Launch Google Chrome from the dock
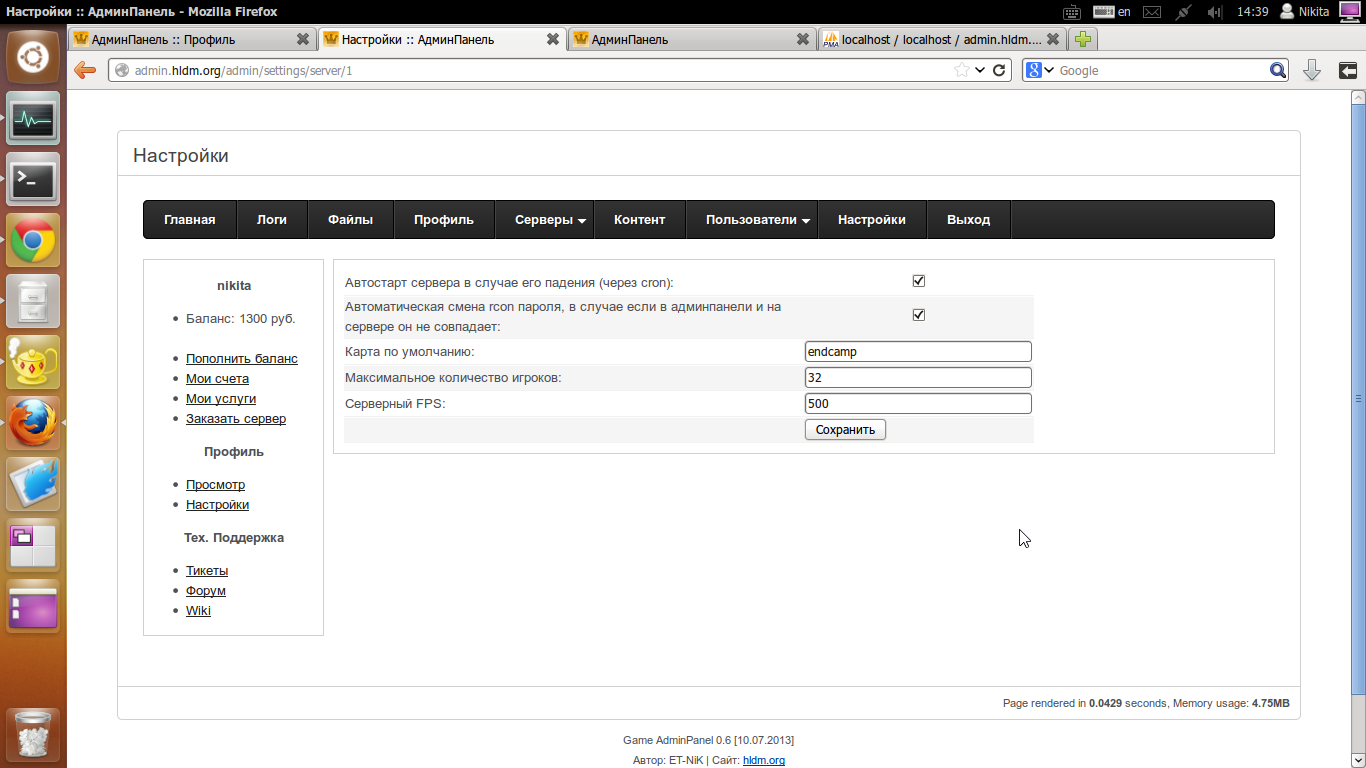This screenshot has width=1366, height=768. (x=33, y=240)
